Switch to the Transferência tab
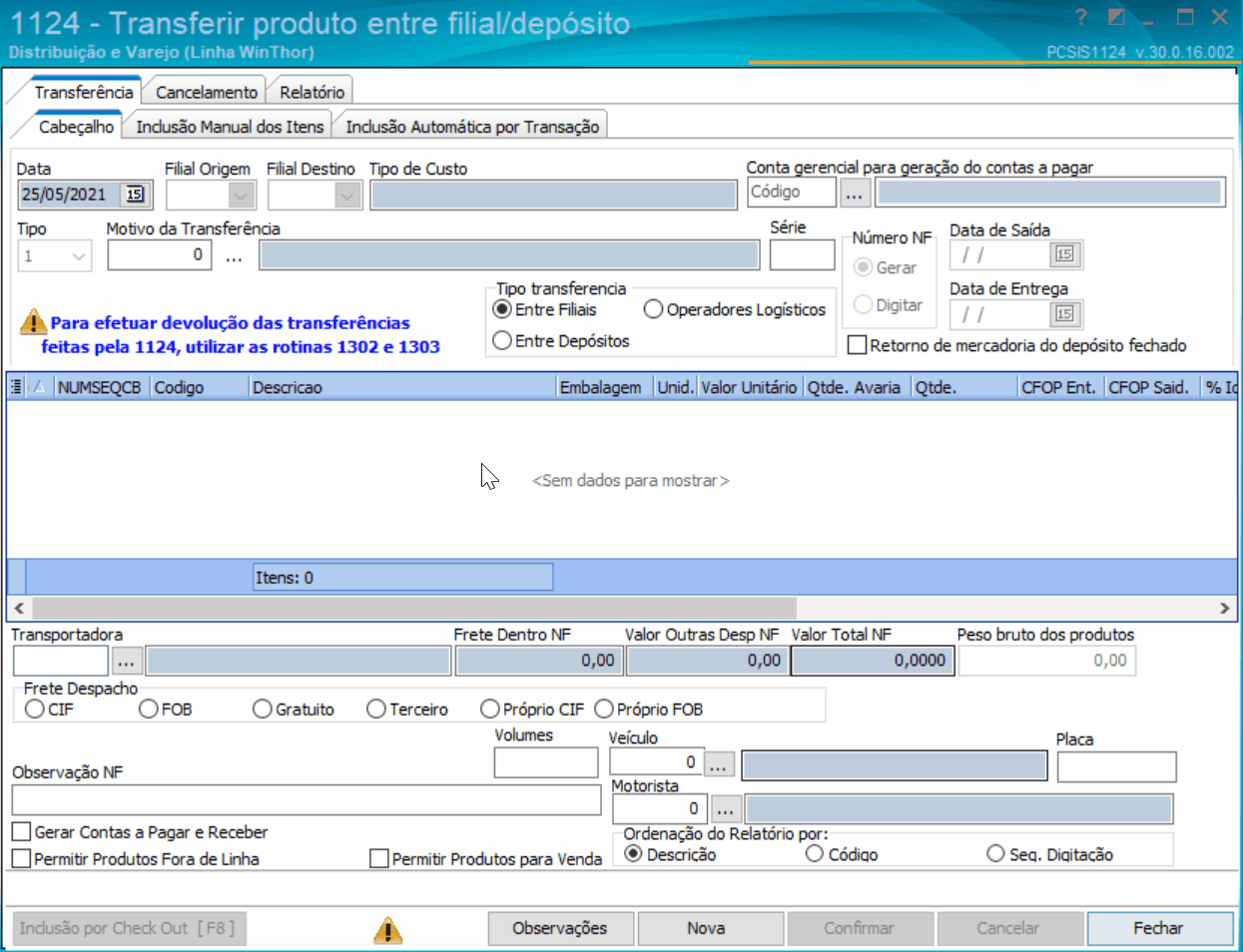Image resolution: width=1243 pixels, height=952 pixels. (x=84, y=92)
